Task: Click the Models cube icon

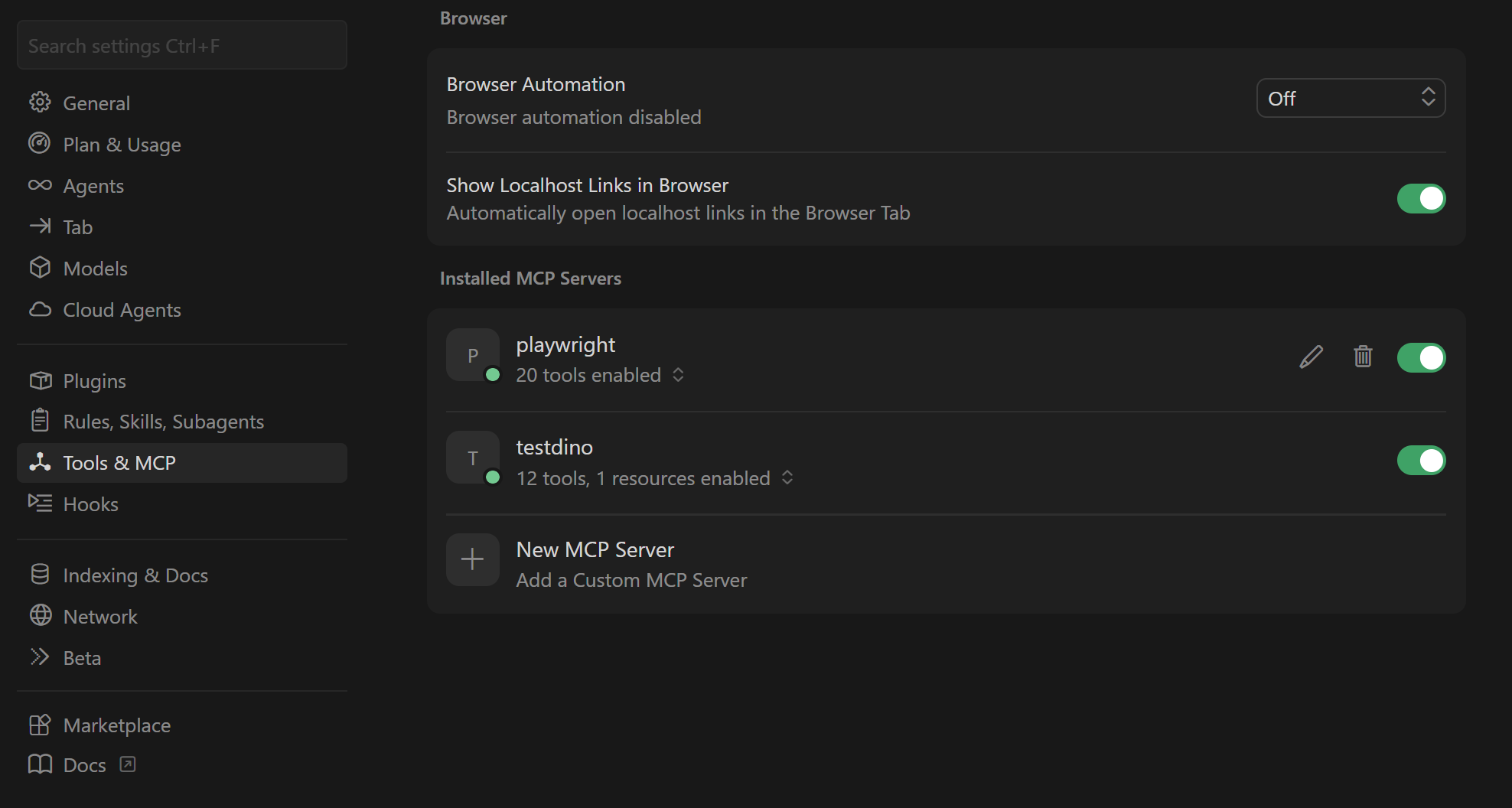Action: coord(40,268)
